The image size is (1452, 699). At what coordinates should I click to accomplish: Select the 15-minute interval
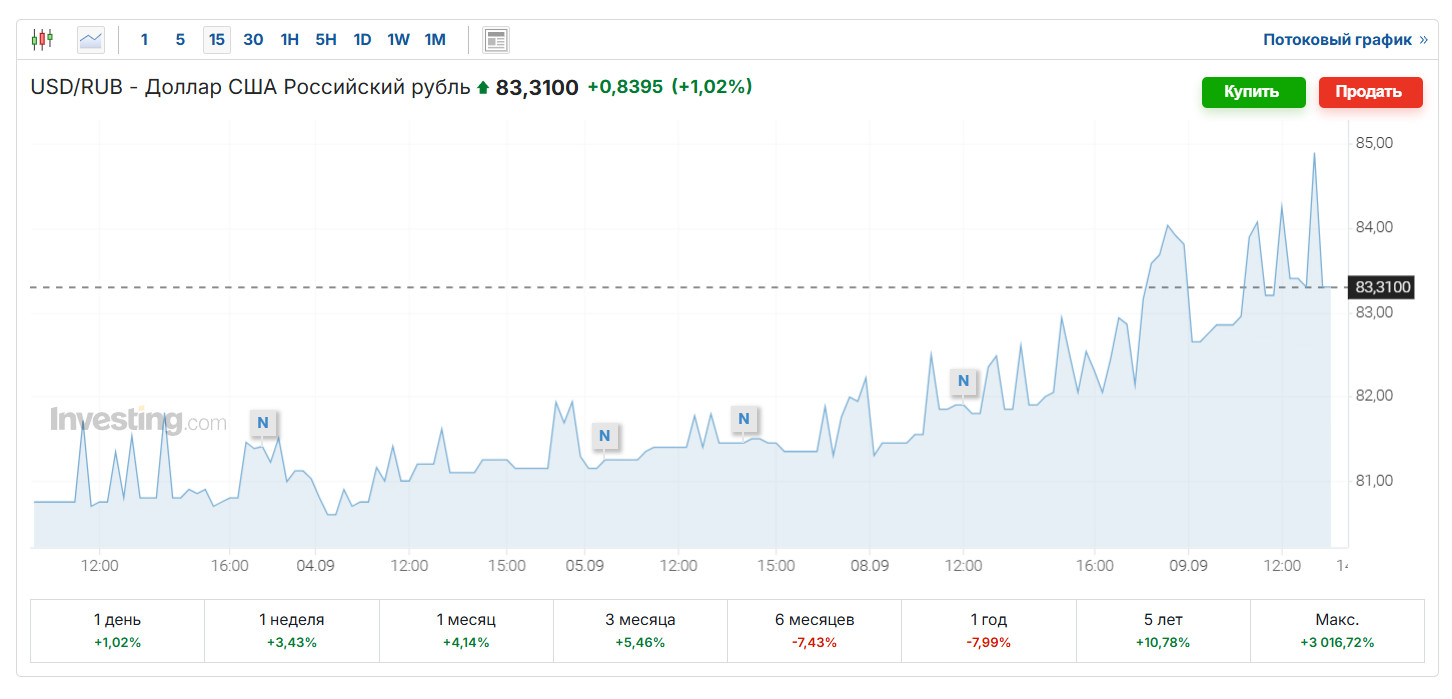point(217,40)
